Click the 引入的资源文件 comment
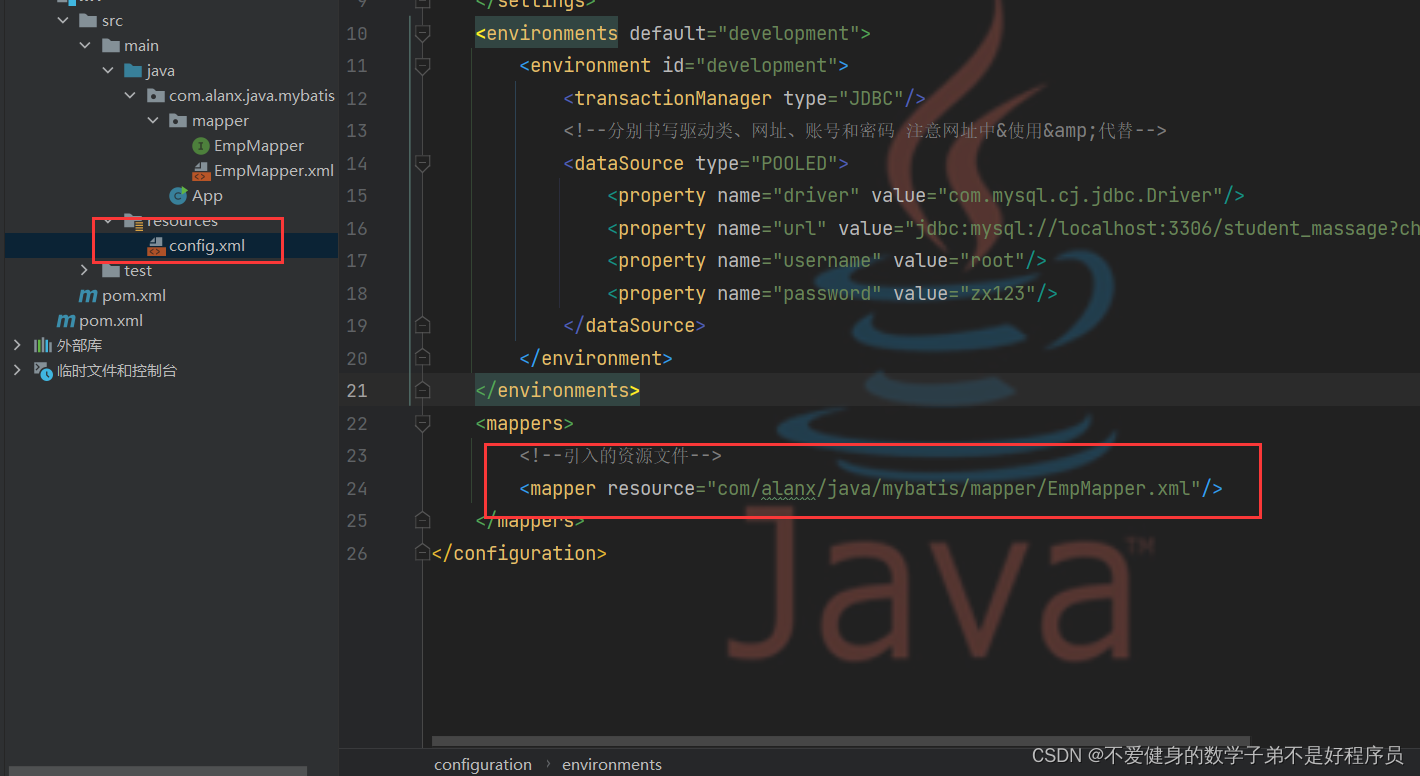1420x776 pixels. (621, 456)
